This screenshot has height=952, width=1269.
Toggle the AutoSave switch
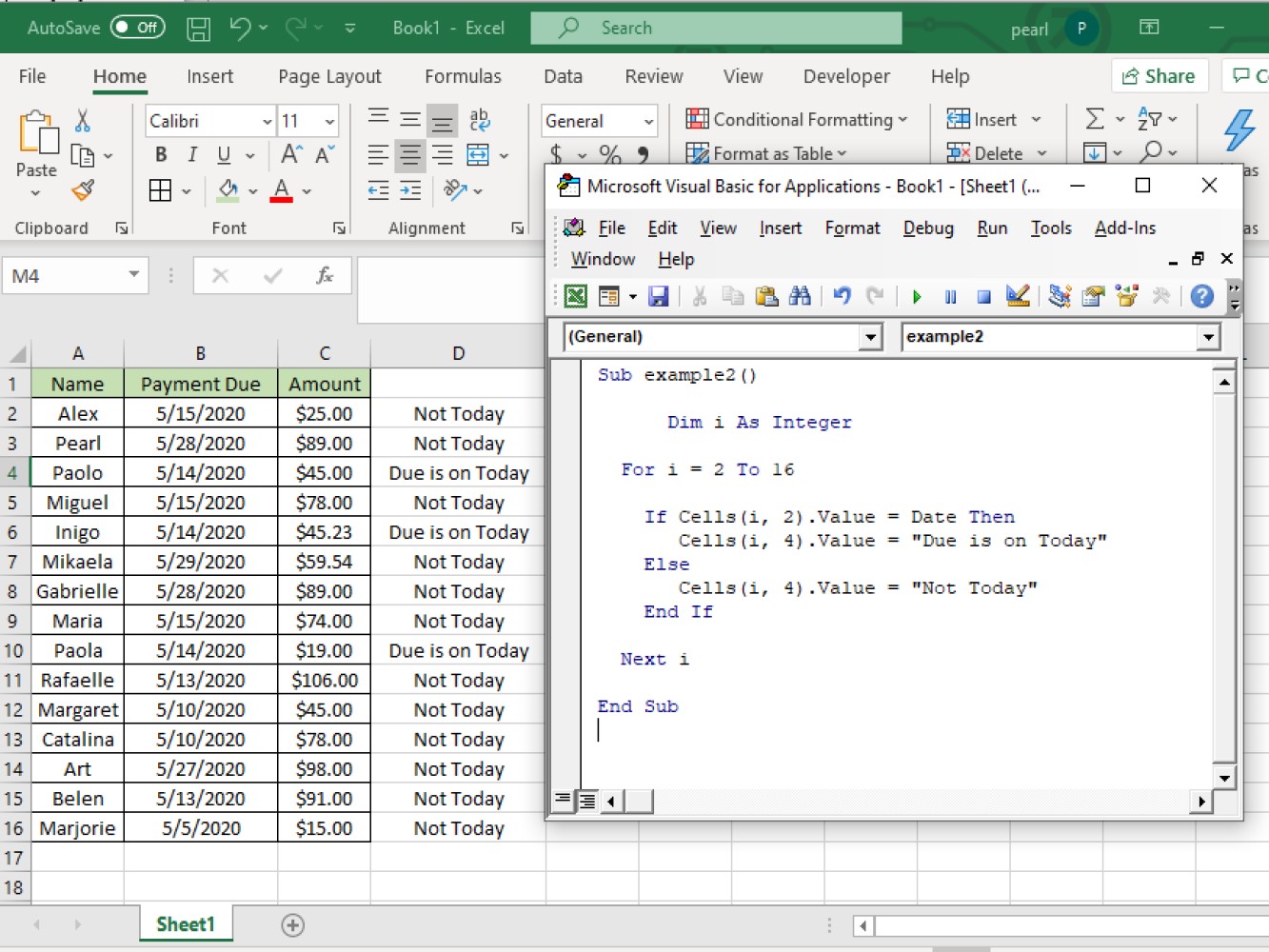(x=137, y=28)
